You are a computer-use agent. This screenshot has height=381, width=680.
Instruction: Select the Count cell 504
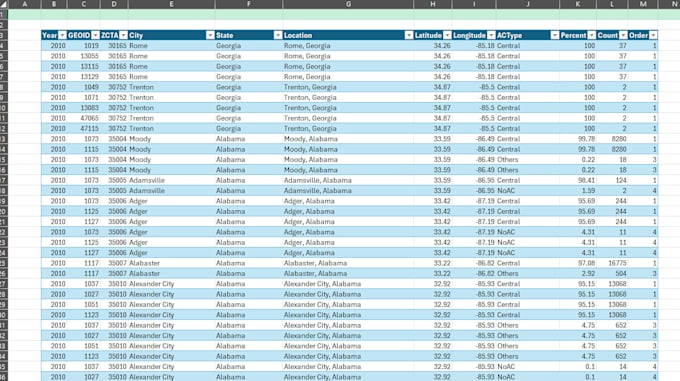pos(612,274)
